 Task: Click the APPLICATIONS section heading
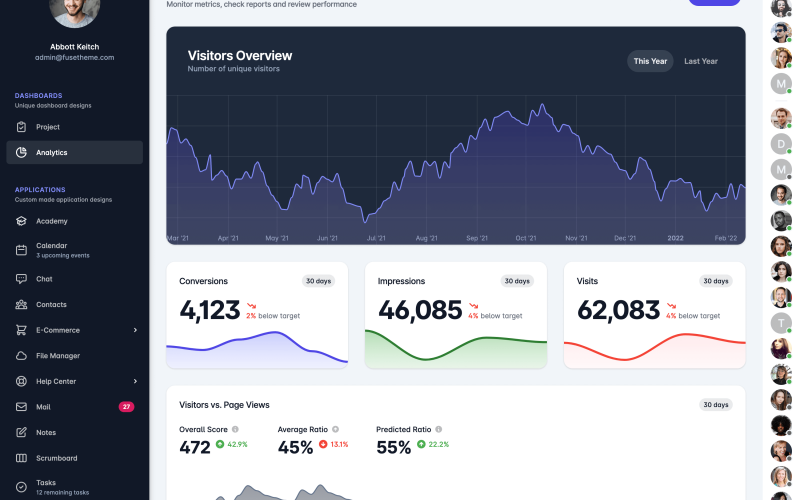(x=40, y=189)
